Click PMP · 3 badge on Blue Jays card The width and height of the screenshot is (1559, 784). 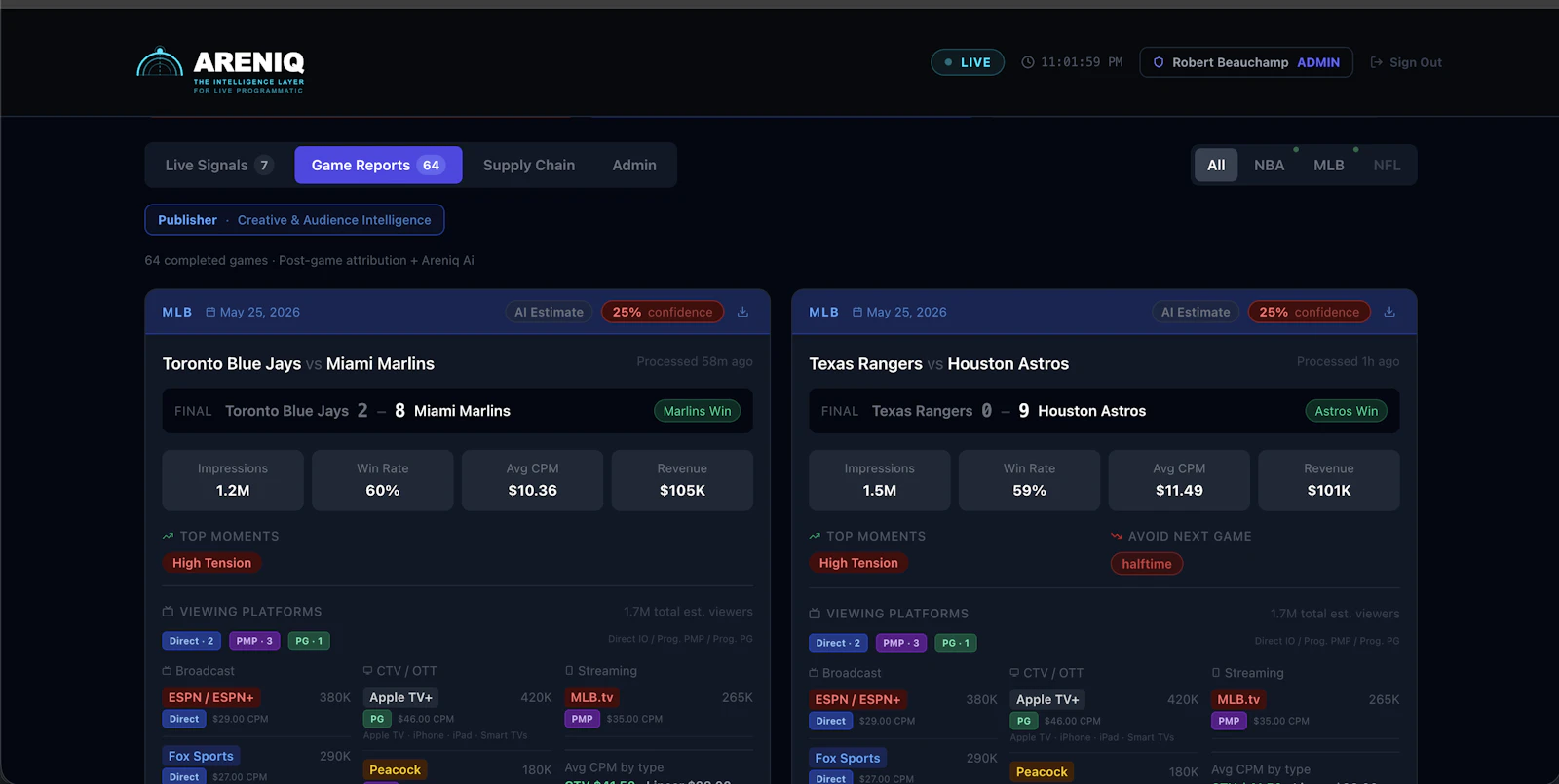[x=254, y=641]
